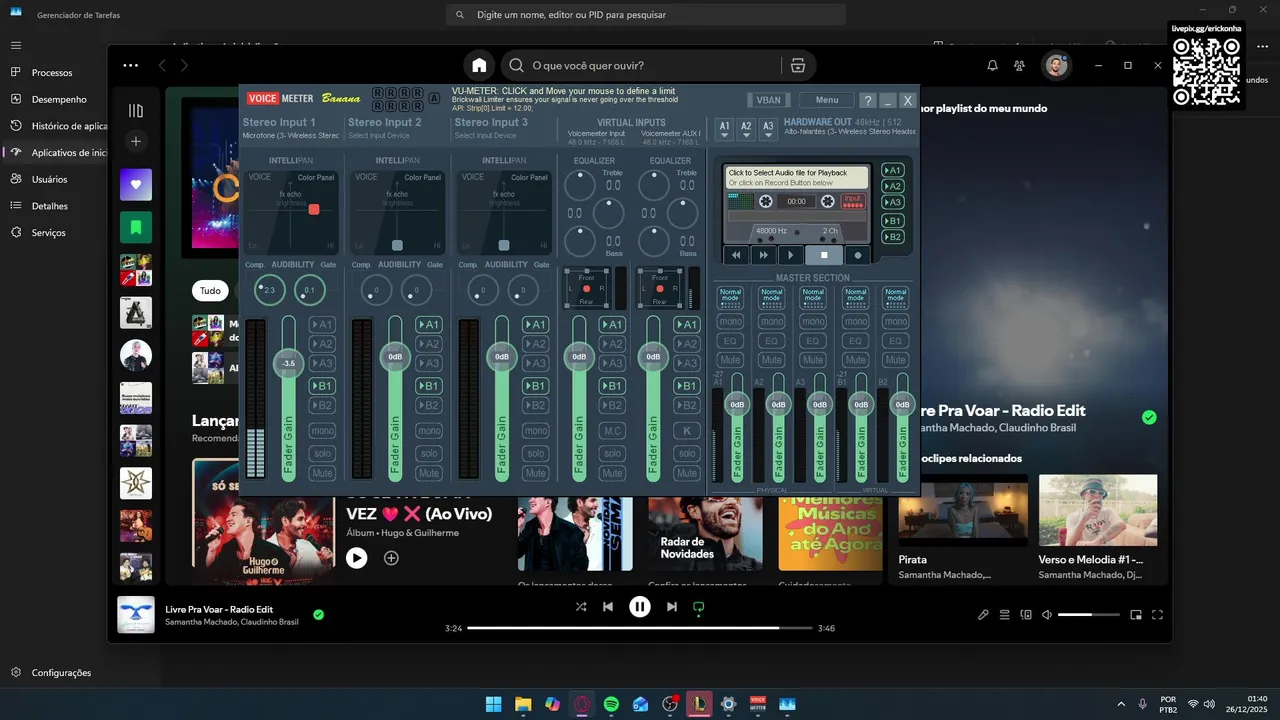This screenshot has height=720, width=1280.
Task: Open Spotify three-dot main menu
Action: click(x=131, y=65)
